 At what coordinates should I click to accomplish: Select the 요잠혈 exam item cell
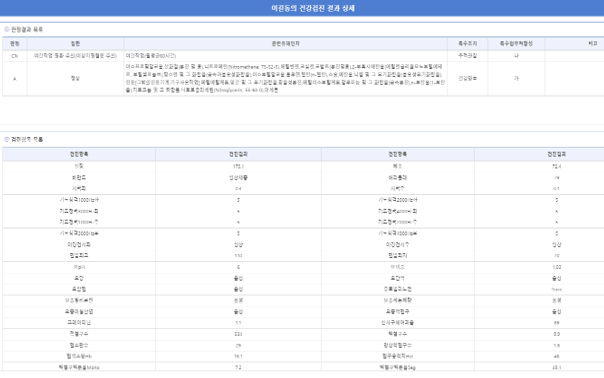79,289
